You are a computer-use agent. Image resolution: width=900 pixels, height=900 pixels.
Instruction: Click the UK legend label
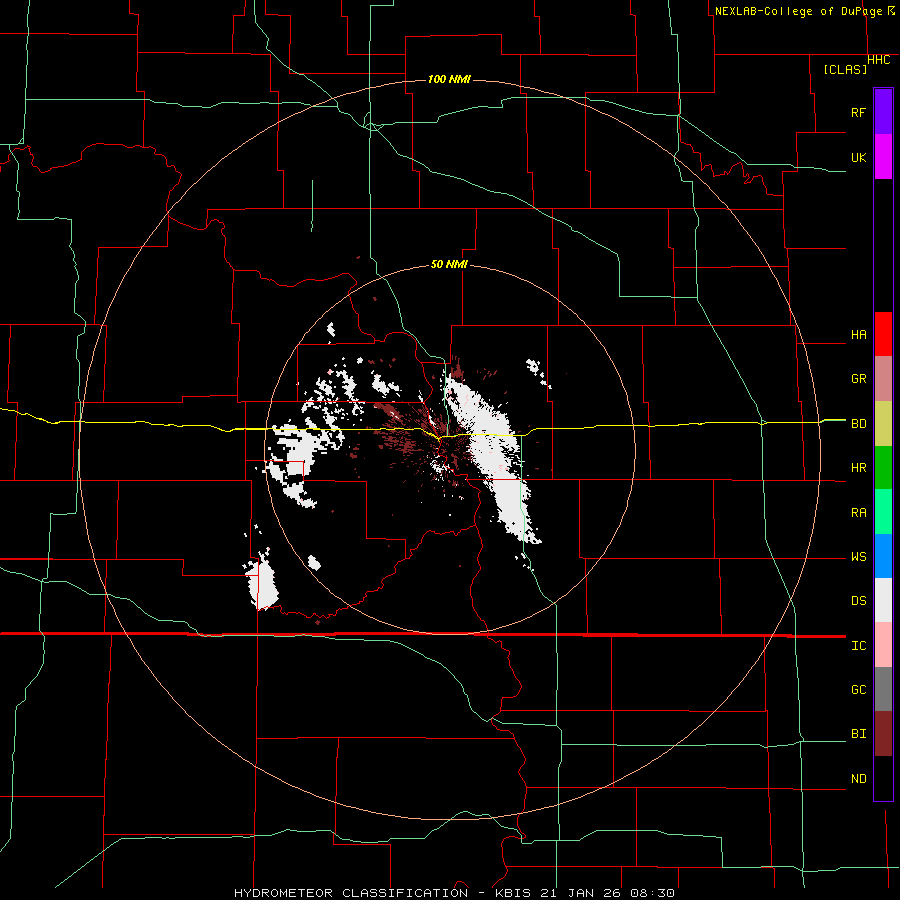coord(858,157)
